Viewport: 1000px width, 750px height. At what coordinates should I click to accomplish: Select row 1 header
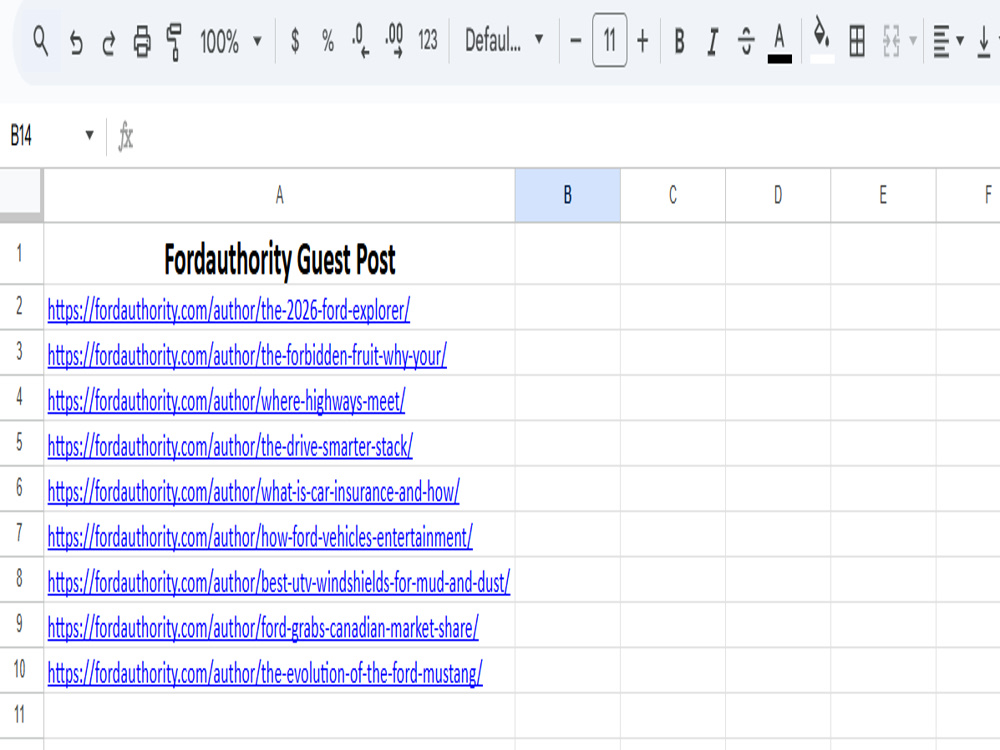(21, 254)
